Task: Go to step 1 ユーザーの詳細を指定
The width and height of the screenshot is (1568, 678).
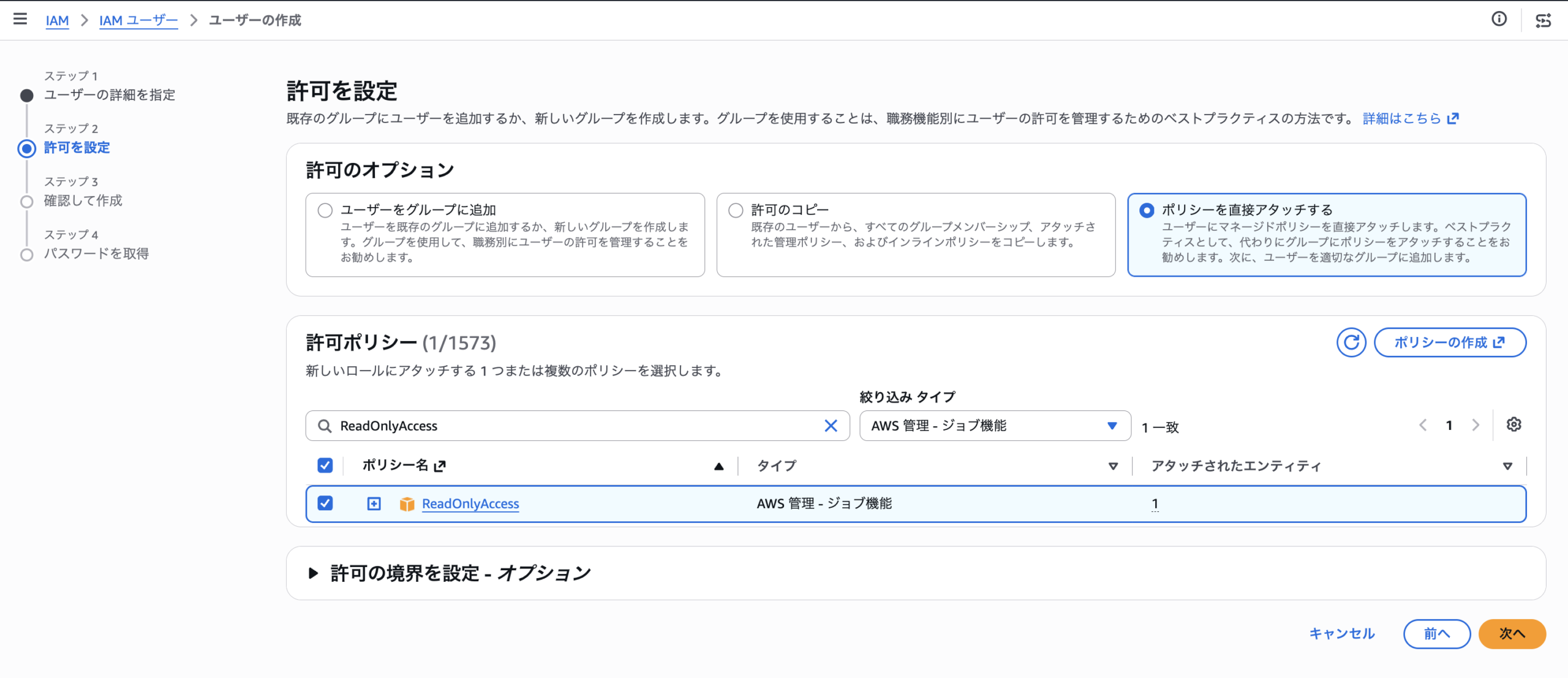Action: [x=110, y=95]
